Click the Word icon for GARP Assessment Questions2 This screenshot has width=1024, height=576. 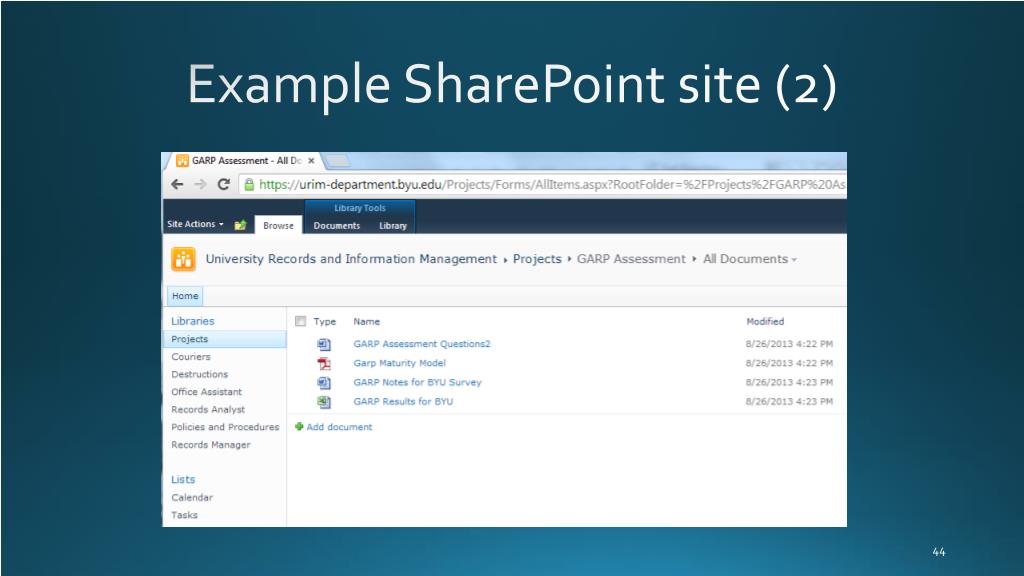pyautogui.click(x=324, y=344)
